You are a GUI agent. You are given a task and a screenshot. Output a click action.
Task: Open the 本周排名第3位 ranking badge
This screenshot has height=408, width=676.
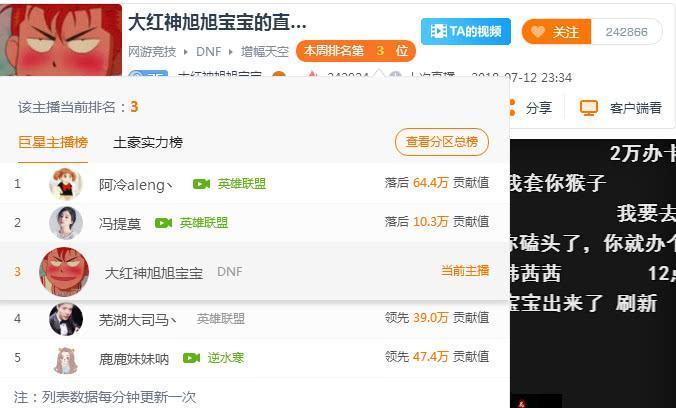pos(356,51)
